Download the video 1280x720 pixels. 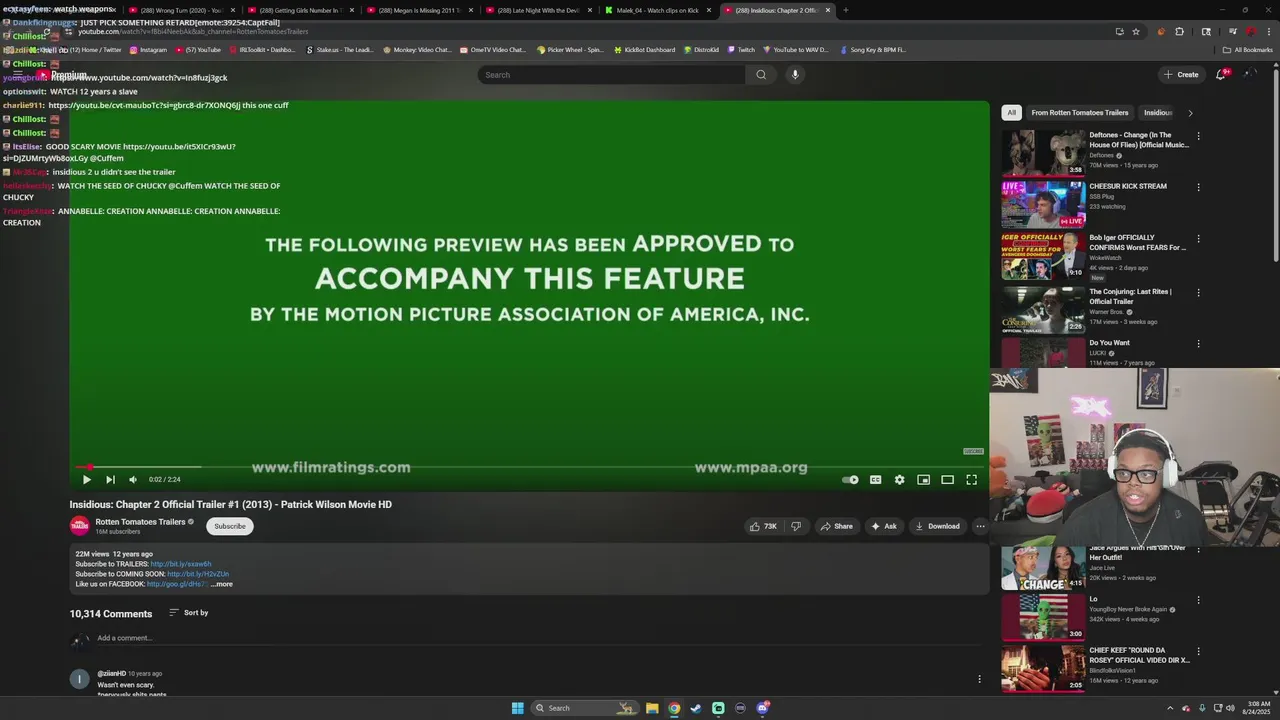pos(937,526)
